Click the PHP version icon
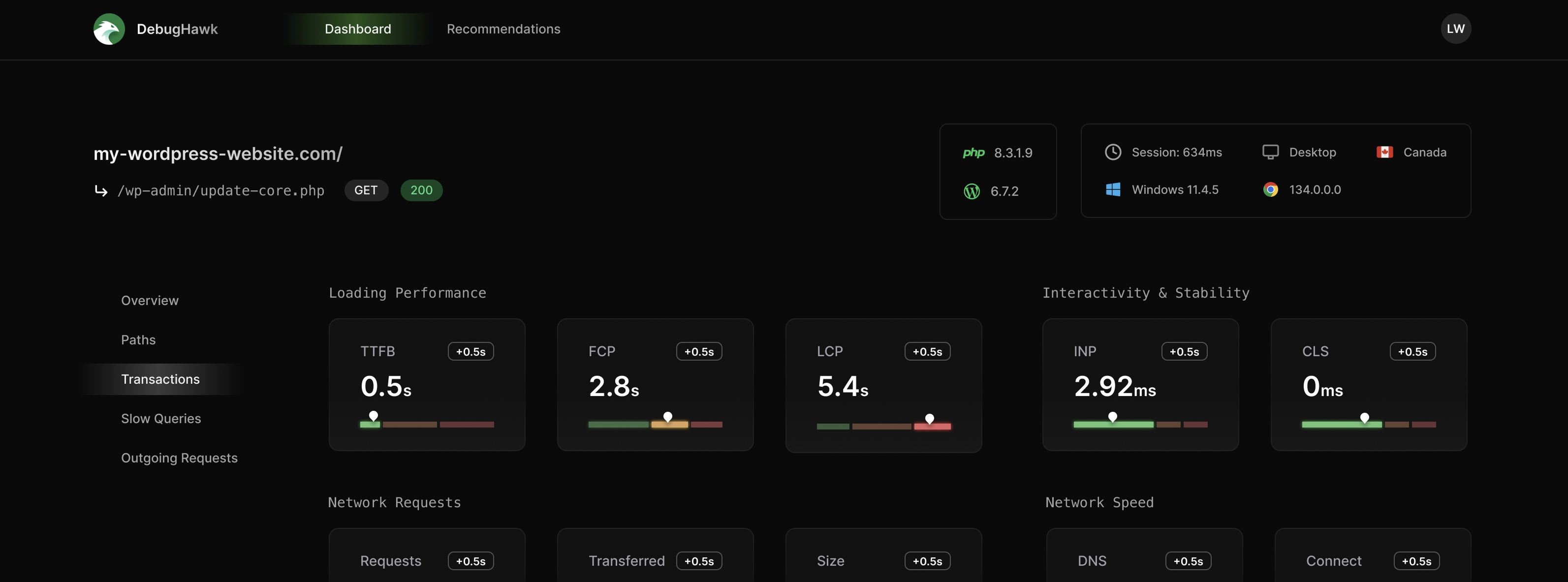 [x=973, y=153]
